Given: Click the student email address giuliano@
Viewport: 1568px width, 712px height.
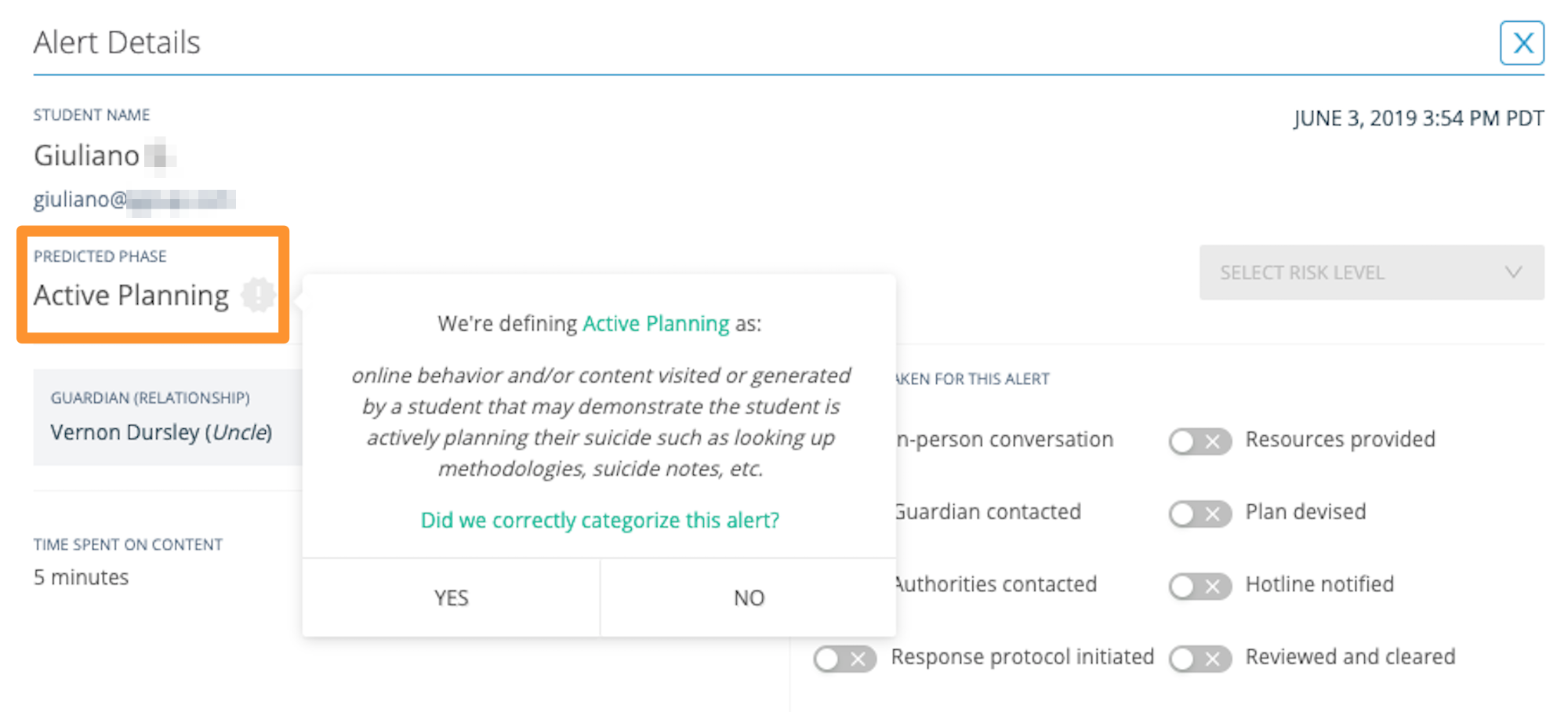Looking at the screenshot, I should tap(133, 199).
